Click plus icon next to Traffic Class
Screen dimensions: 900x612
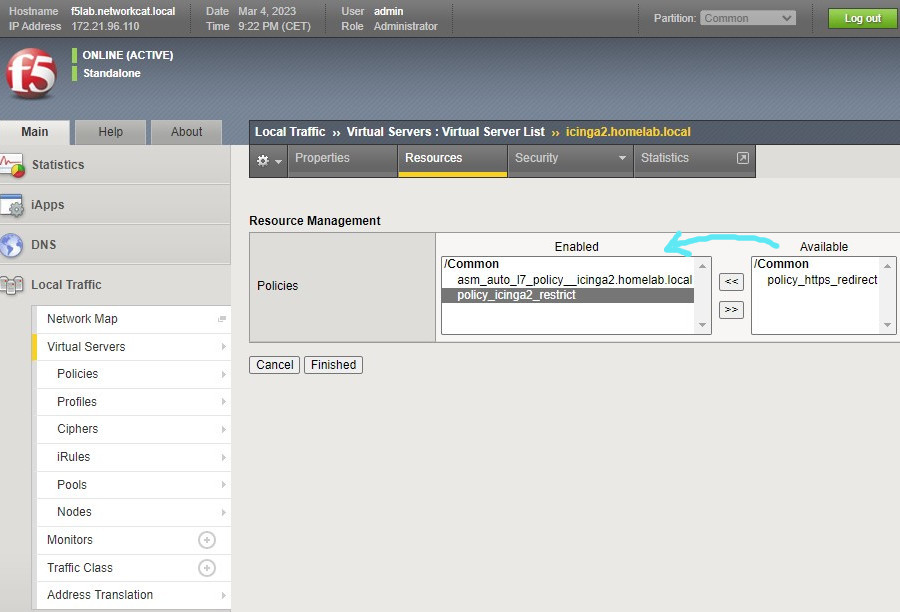(207, 568)
